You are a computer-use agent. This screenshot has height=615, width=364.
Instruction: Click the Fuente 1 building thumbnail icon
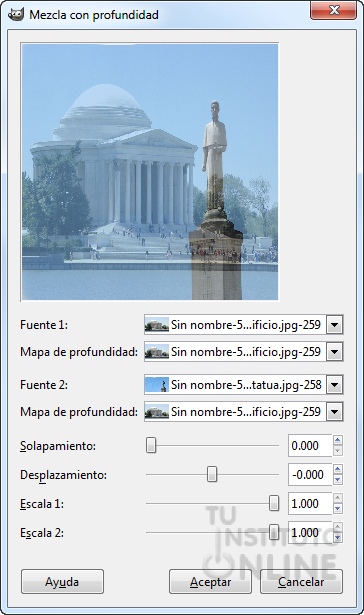click(x=157, y=325)
